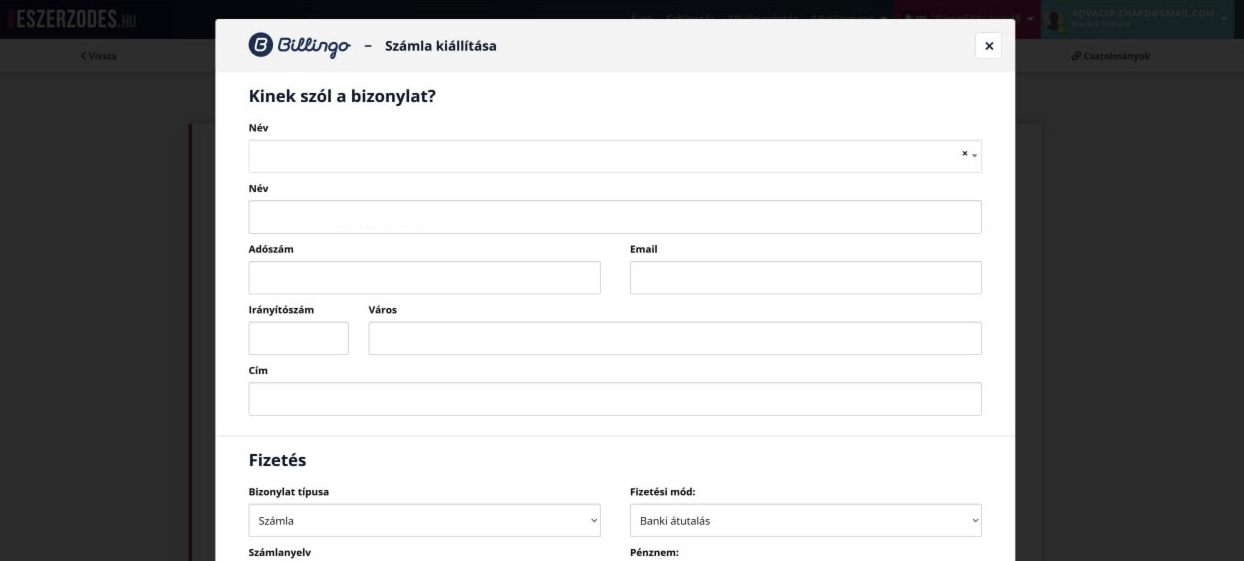The width and height of the screenshot is (1244, 561).
Task: Open the Csatolmányok link
Action: tap(1115, 56)
